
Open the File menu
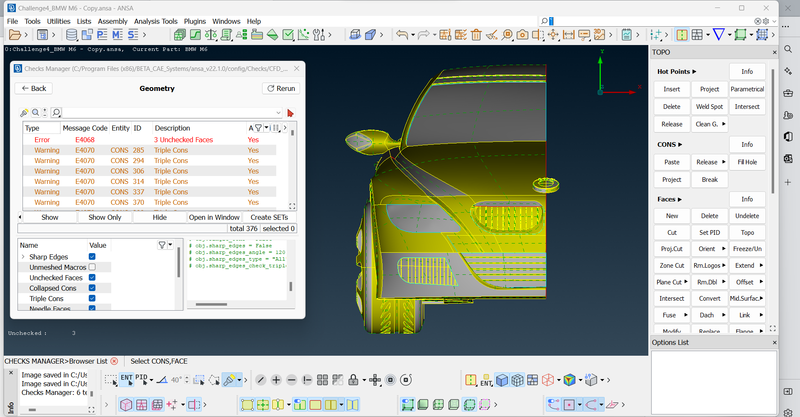[x=12, y=21]
